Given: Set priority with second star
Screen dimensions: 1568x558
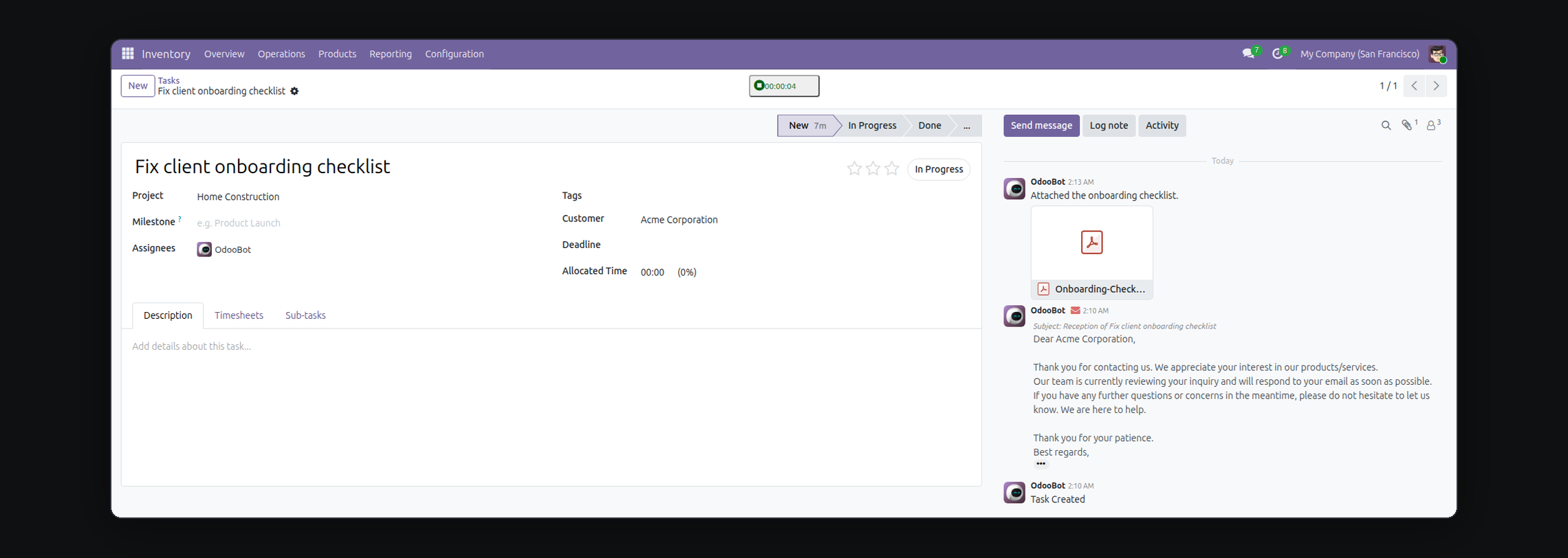Looking at the screenshot, I should (x=873, y=168).
